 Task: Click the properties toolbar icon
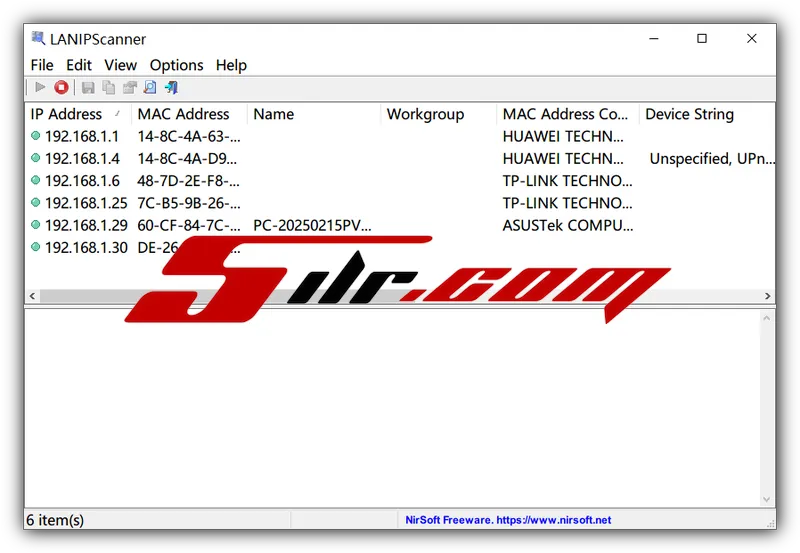tap(130, 88)
